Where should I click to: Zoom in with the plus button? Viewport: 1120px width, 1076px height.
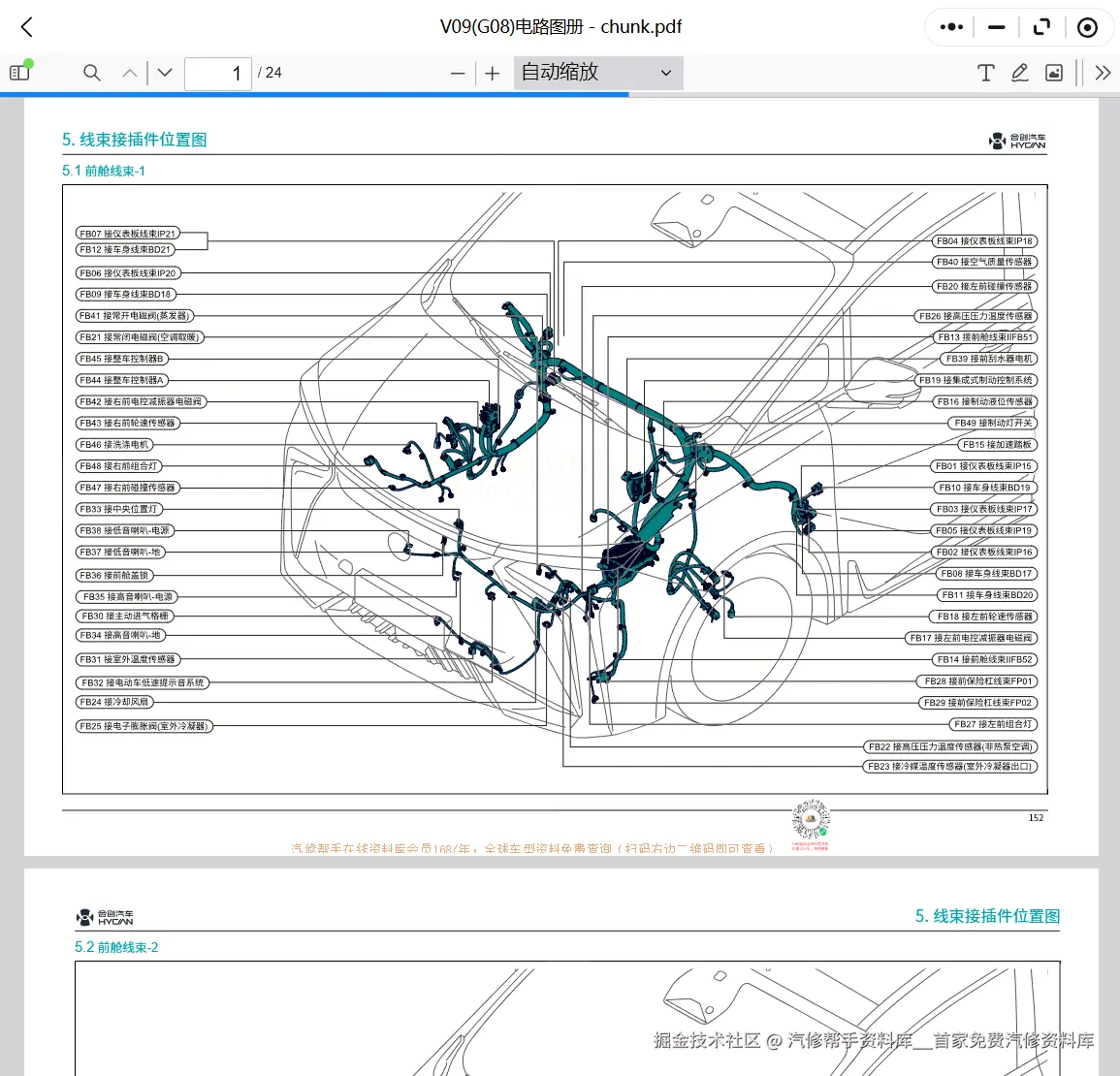pyautogui.click(x=493, y=73)
